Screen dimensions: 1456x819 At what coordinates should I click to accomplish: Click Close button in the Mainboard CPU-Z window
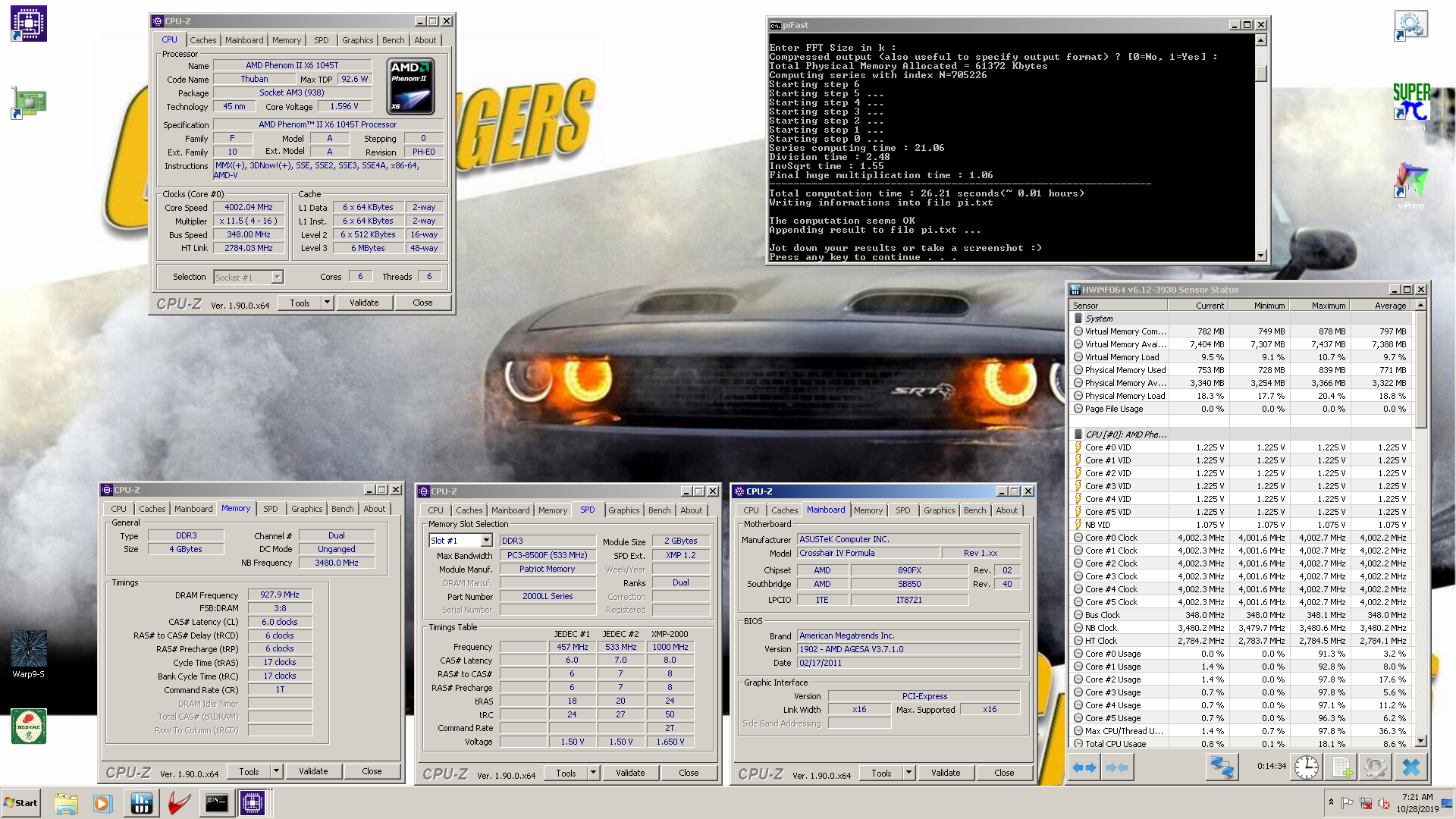(1004, 773)
